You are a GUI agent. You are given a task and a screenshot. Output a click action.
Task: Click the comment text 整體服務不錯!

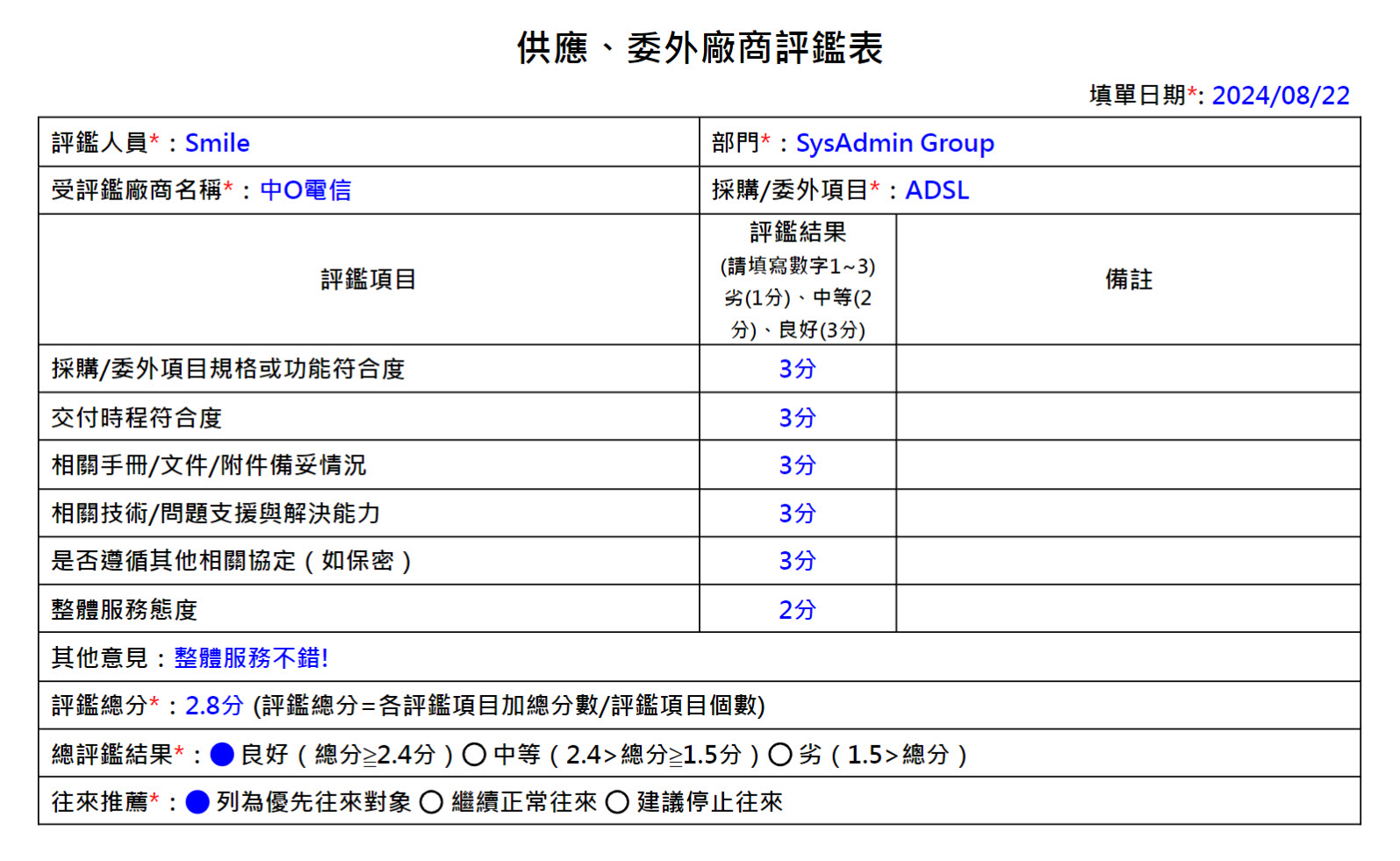tap(251, 657)
